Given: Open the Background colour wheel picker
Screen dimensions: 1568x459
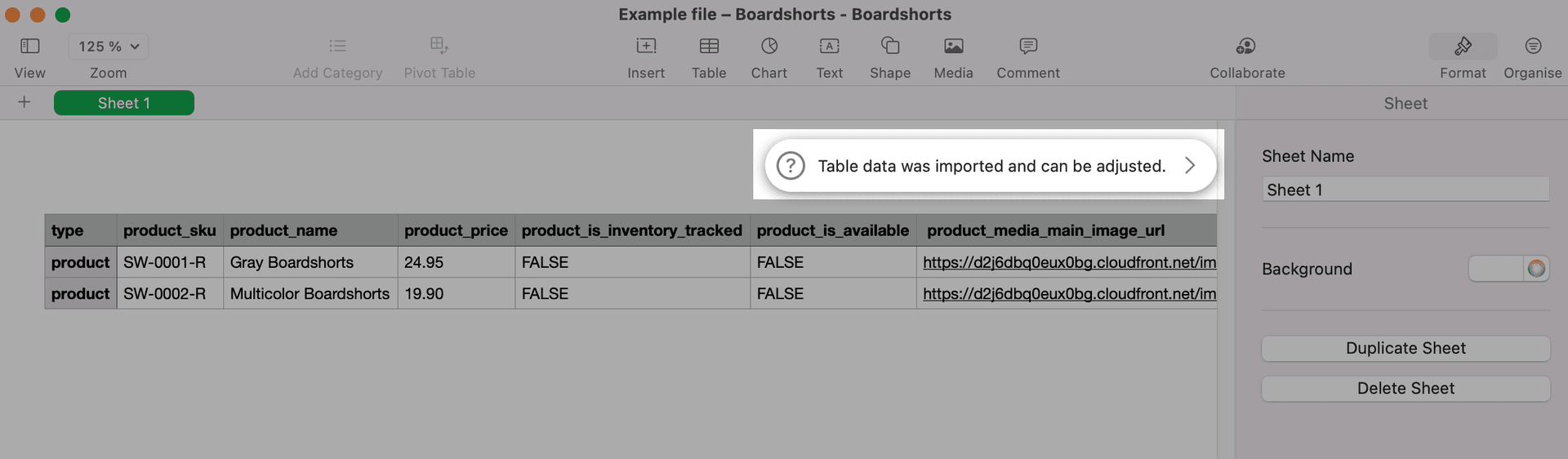Looking at the screenshot, I should (x=1536, y=269).
